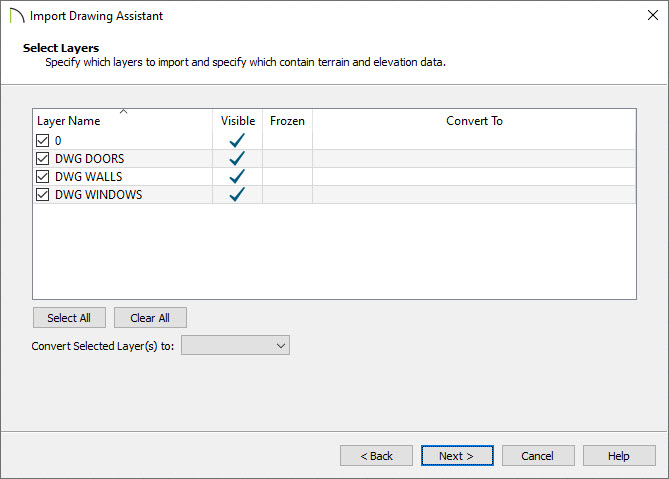Uncheck the DWG WALLS checkbox

coord(43,177)
